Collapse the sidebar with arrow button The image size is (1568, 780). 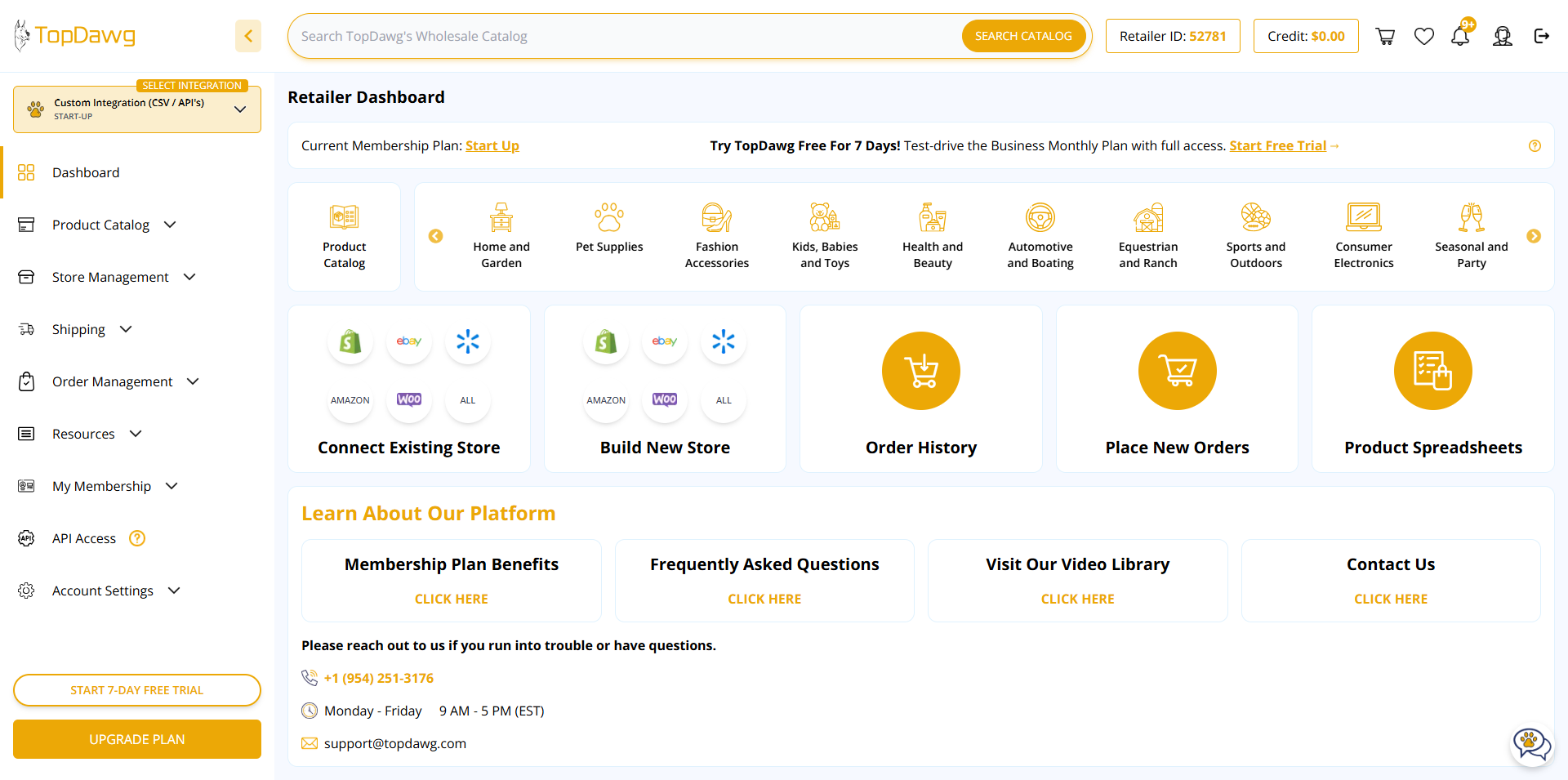click(248, 36)
